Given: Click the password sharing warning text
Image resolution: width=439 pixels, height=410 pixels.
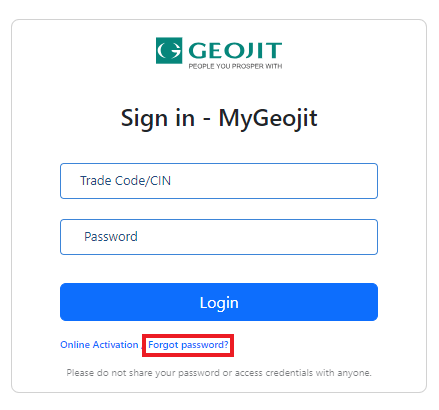Looking at the screenshot, I should [x=219, y=373].
